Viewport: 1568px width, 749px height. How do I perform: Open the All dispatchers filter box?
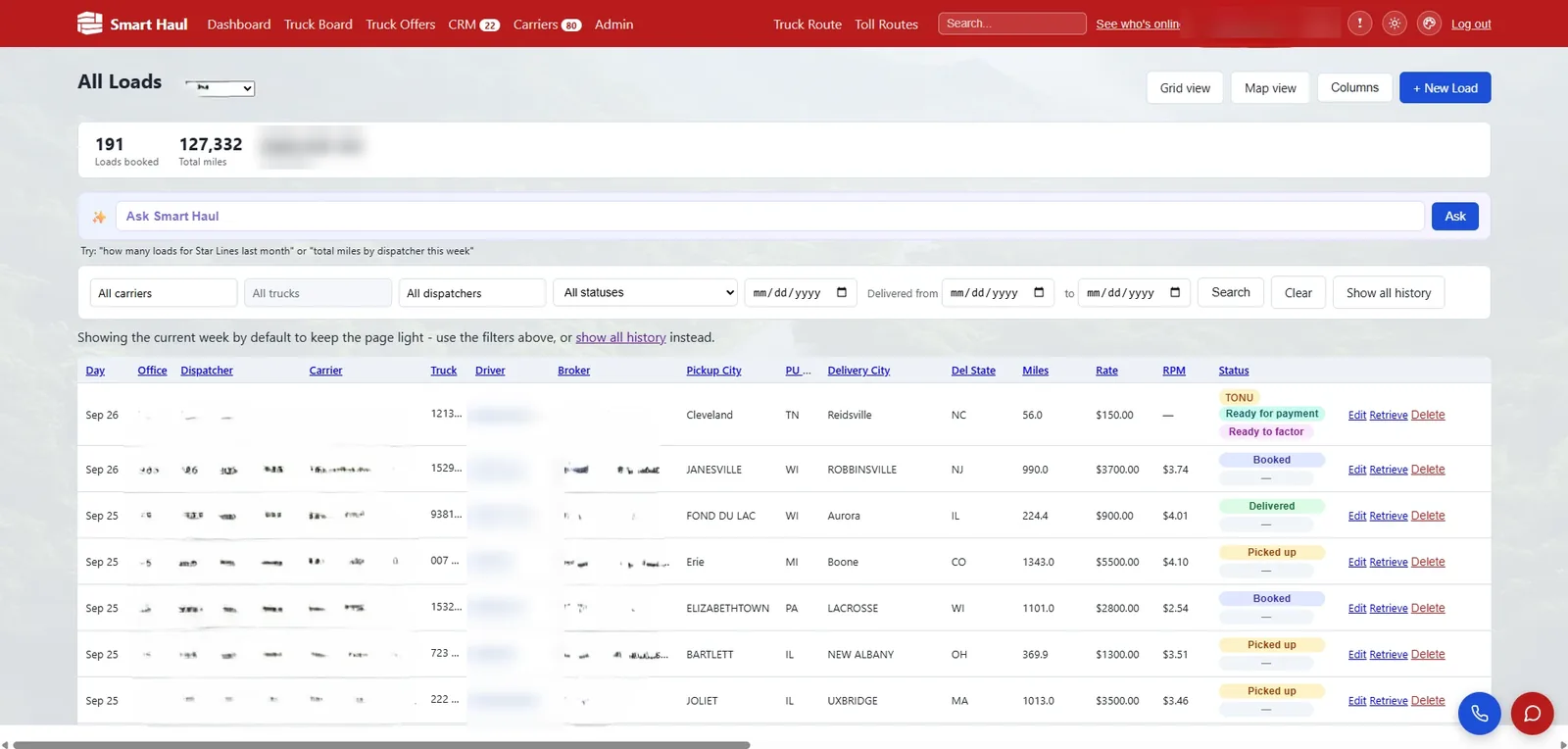coord(472,293)
